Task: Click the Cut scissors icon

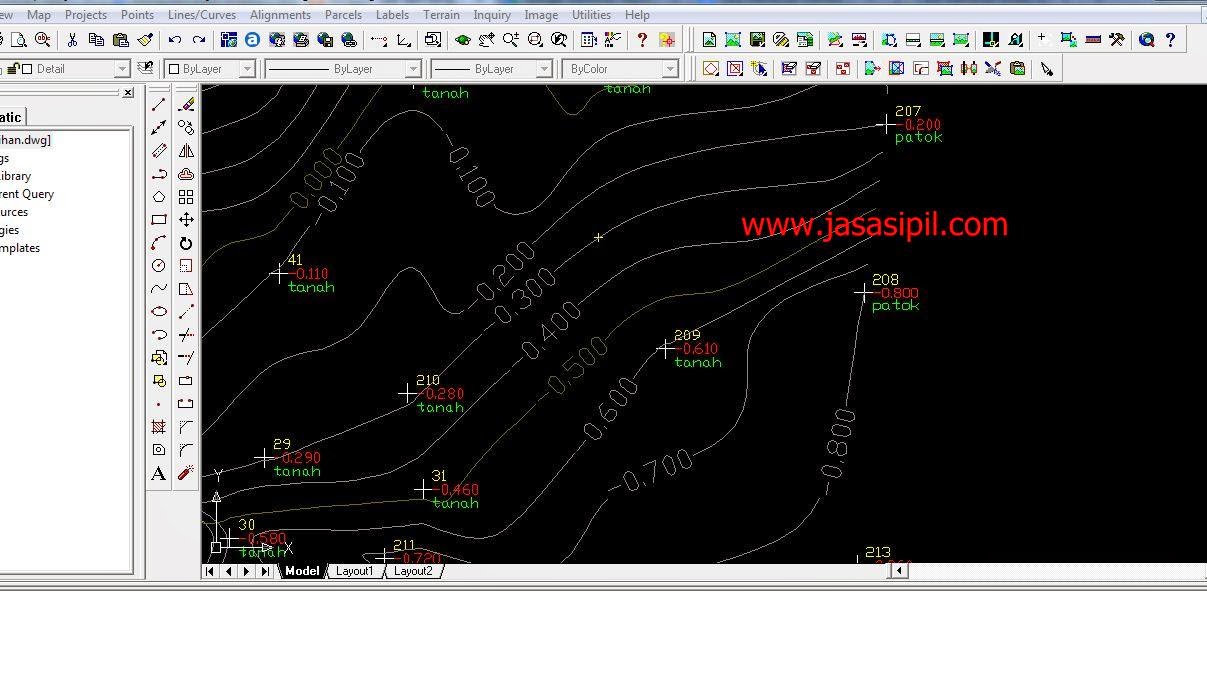Action: click(72, 40)
